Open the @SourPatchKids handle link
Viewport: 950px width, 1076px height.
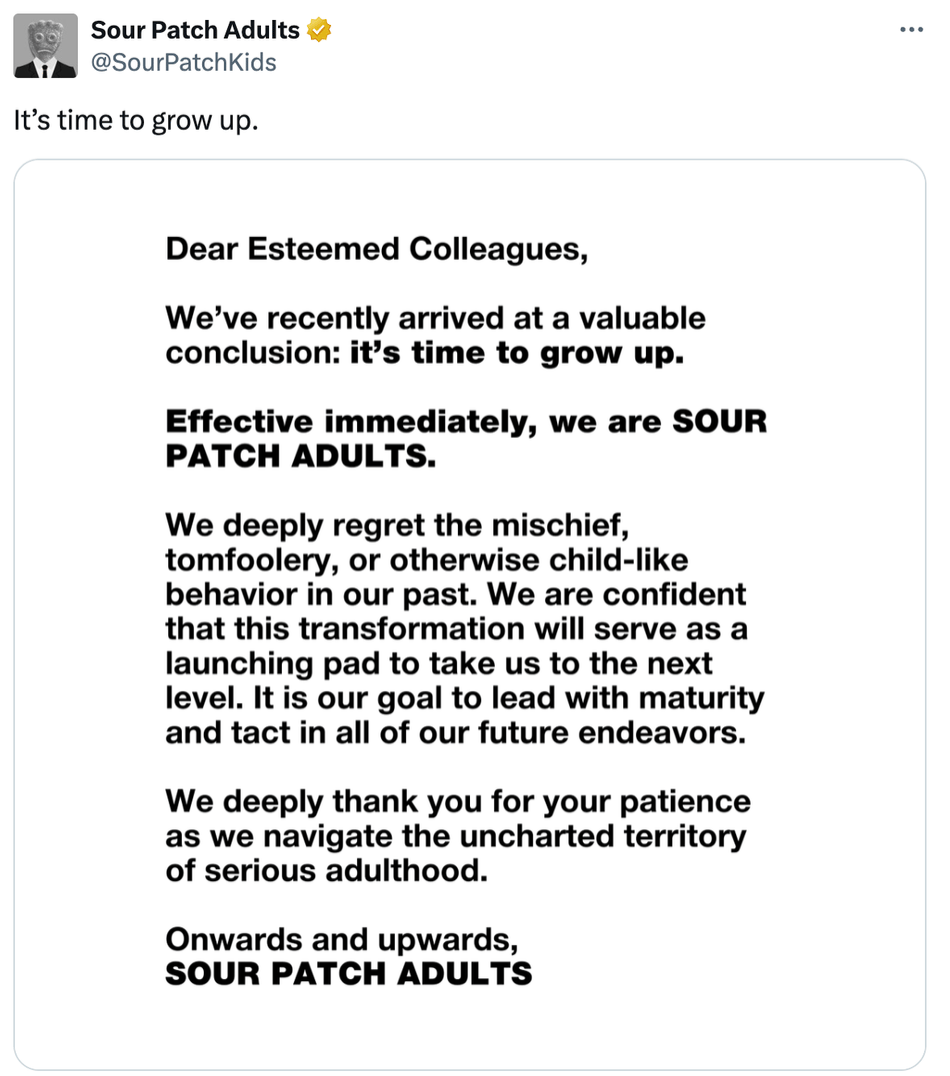click(183, 62)
